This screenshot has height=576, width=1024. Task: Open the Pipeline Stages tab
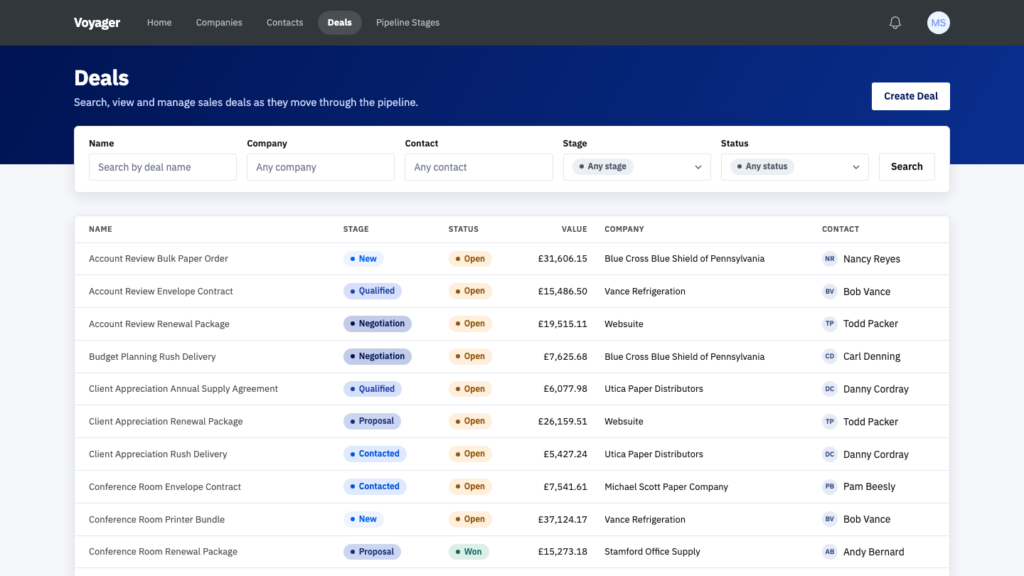point(408,23)
